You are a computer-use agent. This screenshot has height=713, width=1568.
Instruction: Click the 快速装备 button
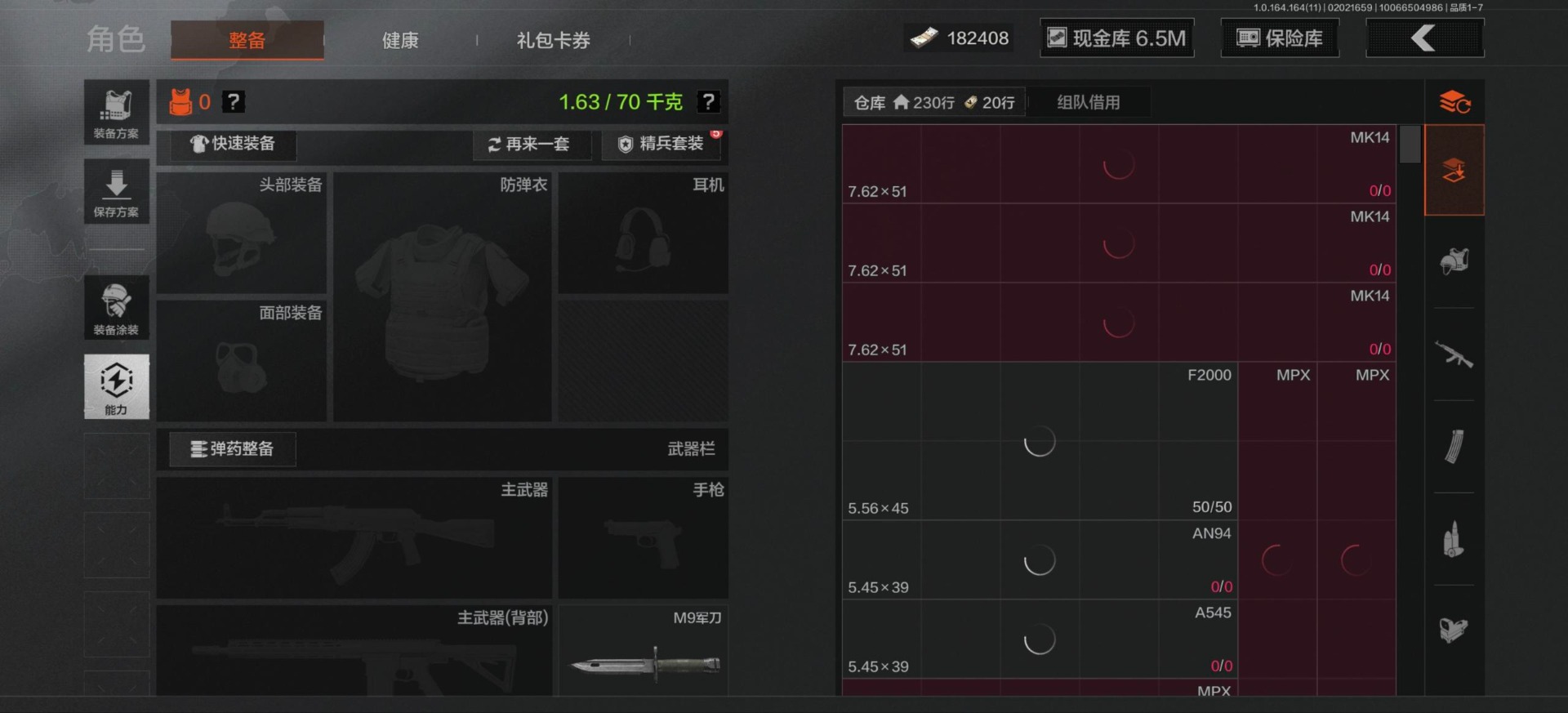tap(233, 145)
